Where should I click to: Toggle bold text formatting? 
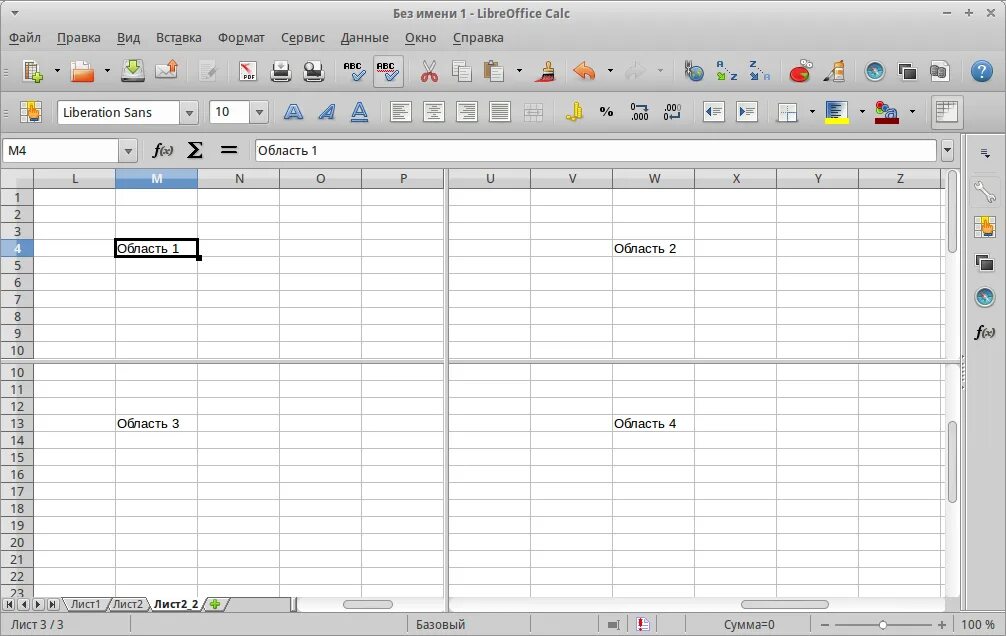(293, 112)
